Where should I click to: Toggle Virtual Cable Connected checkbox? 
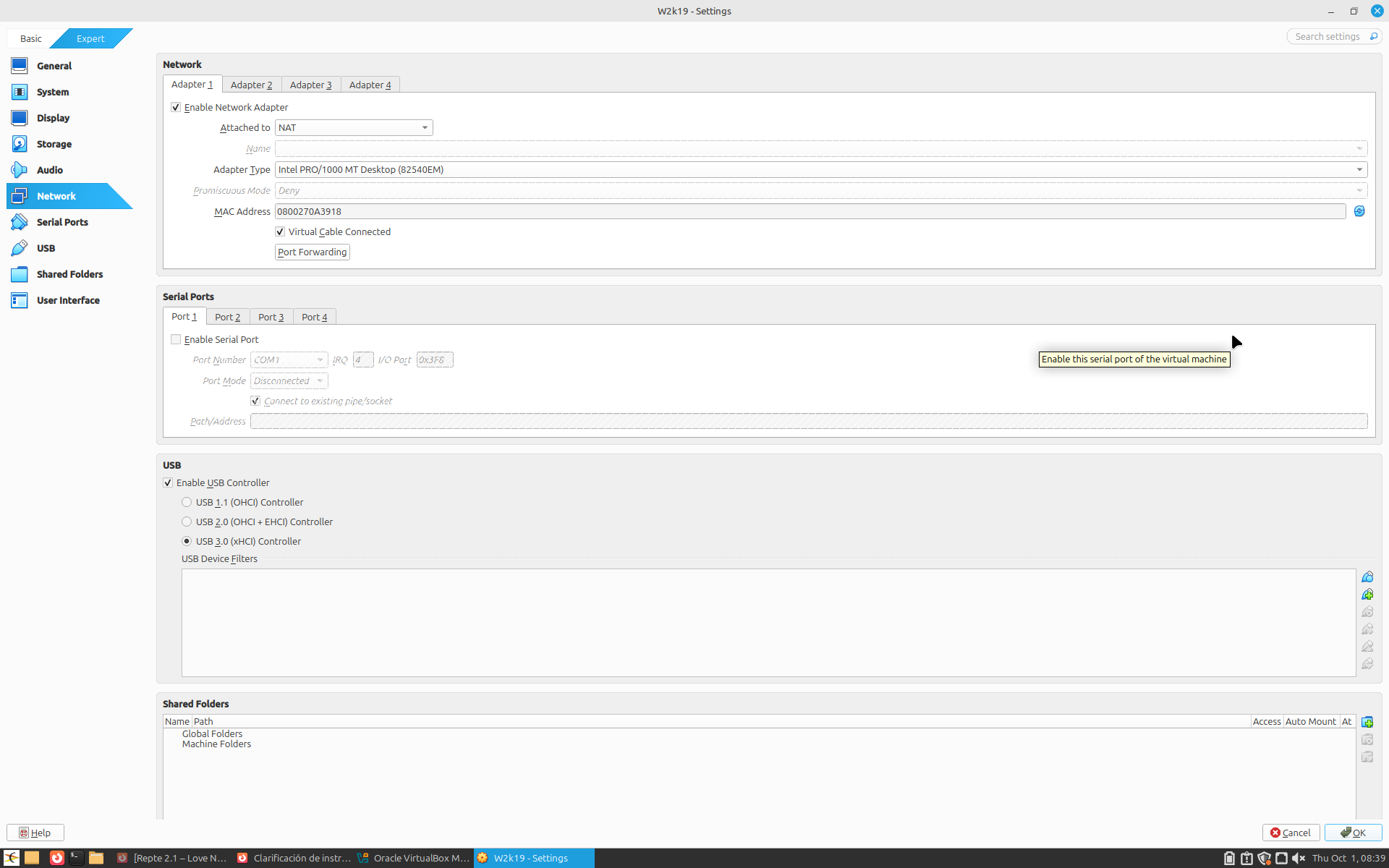(280, 231)
